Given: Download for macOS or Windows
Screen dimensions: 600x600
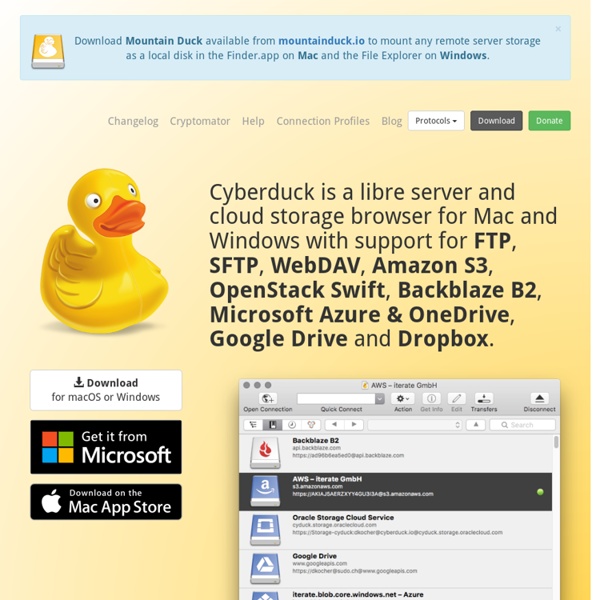Looking at the screenshot, I should [x=106, y=390].
